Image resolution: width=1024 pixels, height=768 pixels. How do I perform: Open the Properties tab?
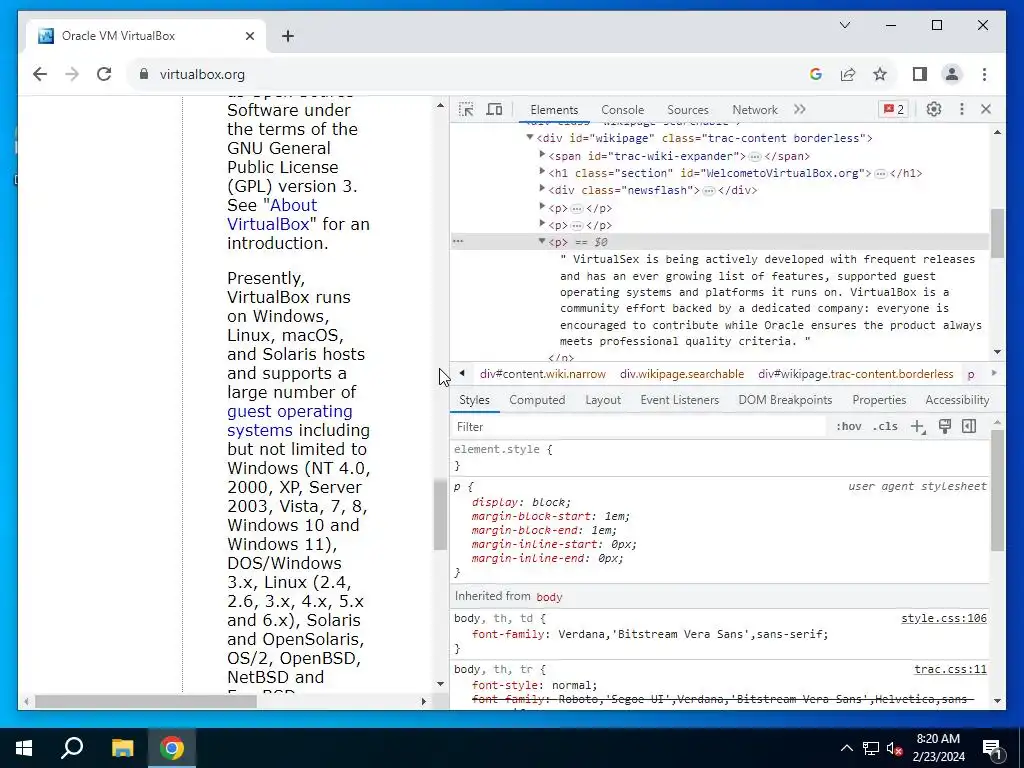[x=879, y=400]
